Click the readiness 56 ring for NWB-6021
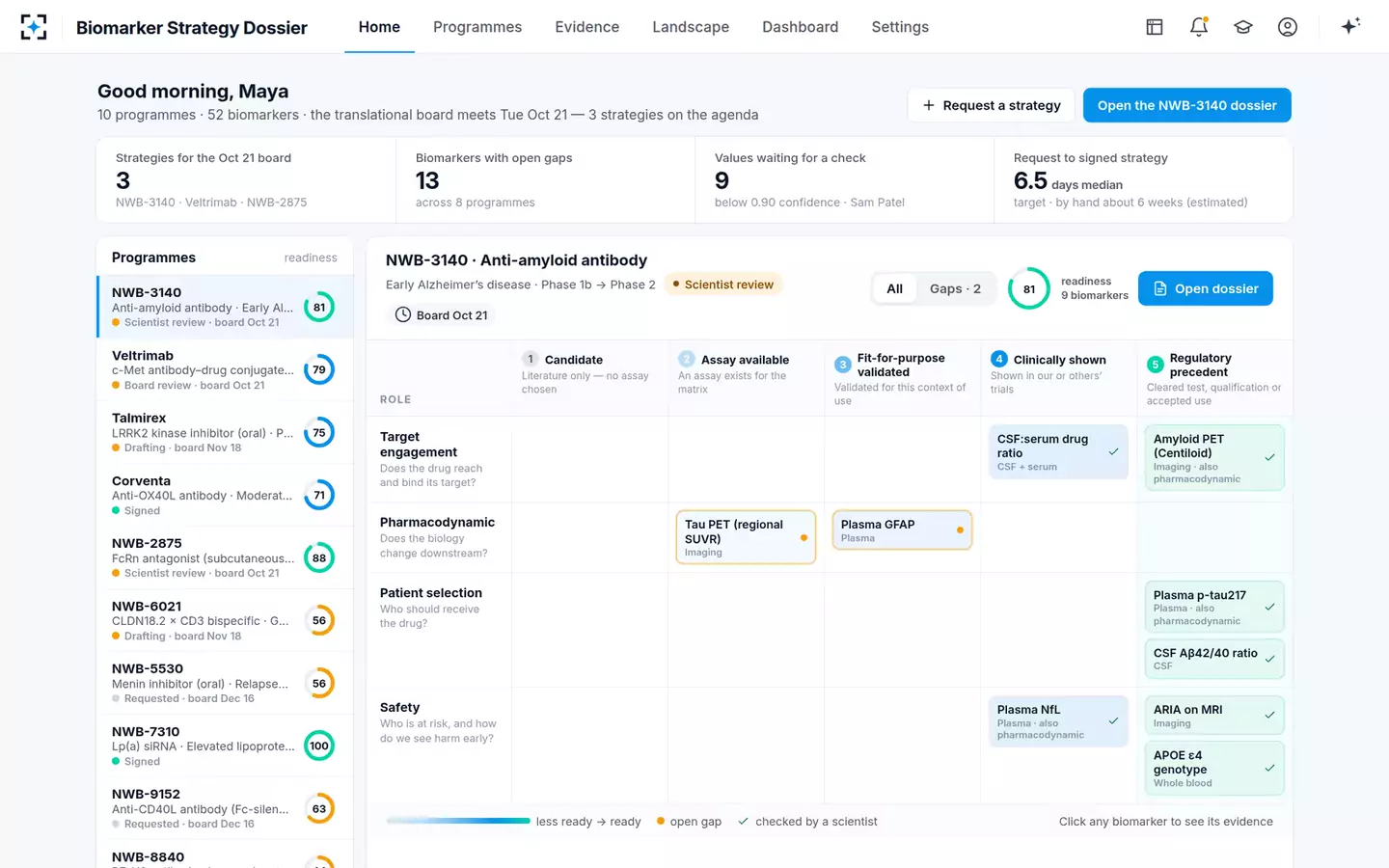This screenshot has height=868, width=1389. [319, 621]
